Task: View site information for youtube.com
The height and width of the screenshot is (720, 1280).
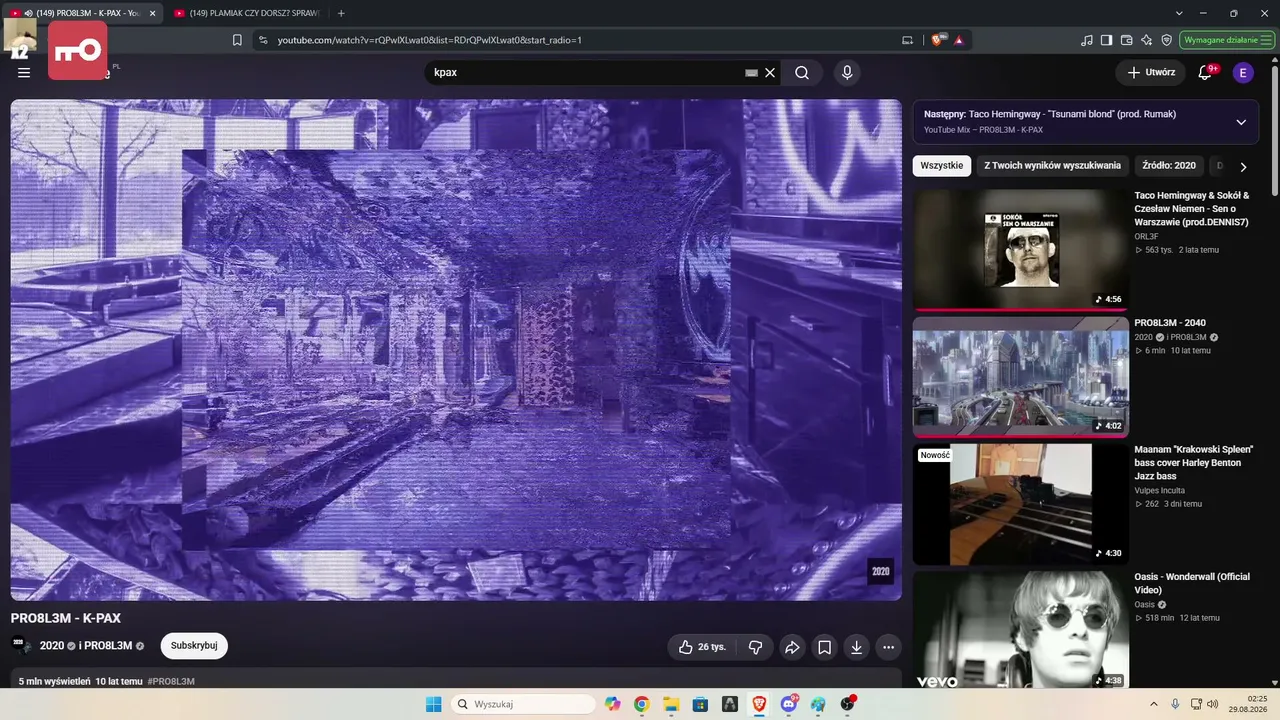Action: [263, 40]
